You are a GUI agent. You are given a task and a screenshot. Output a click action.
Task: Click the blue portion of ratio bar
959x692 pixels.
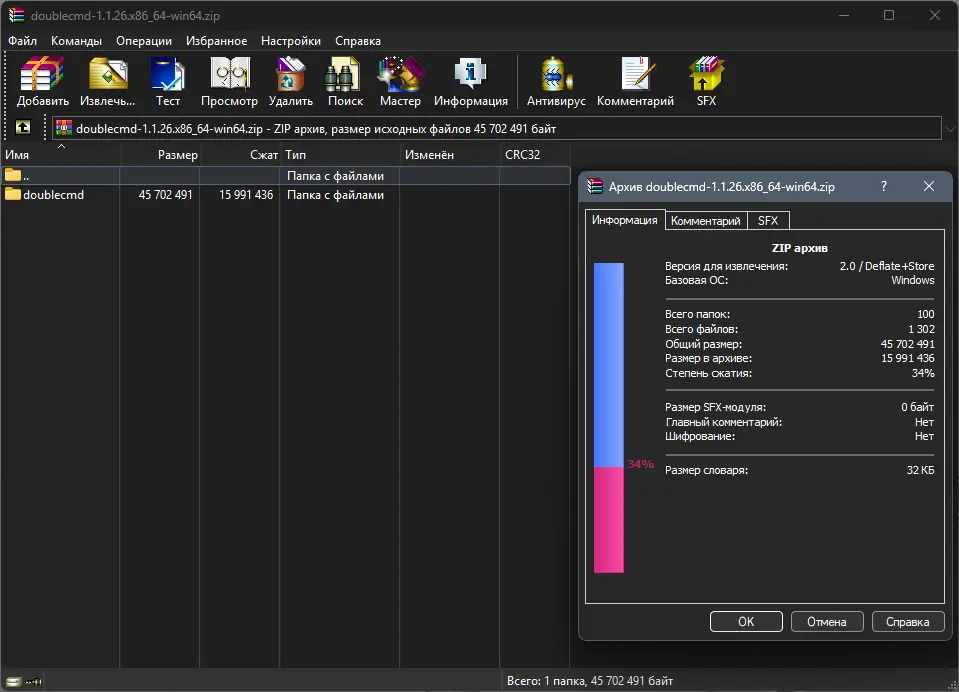click(x=609, y=365)
